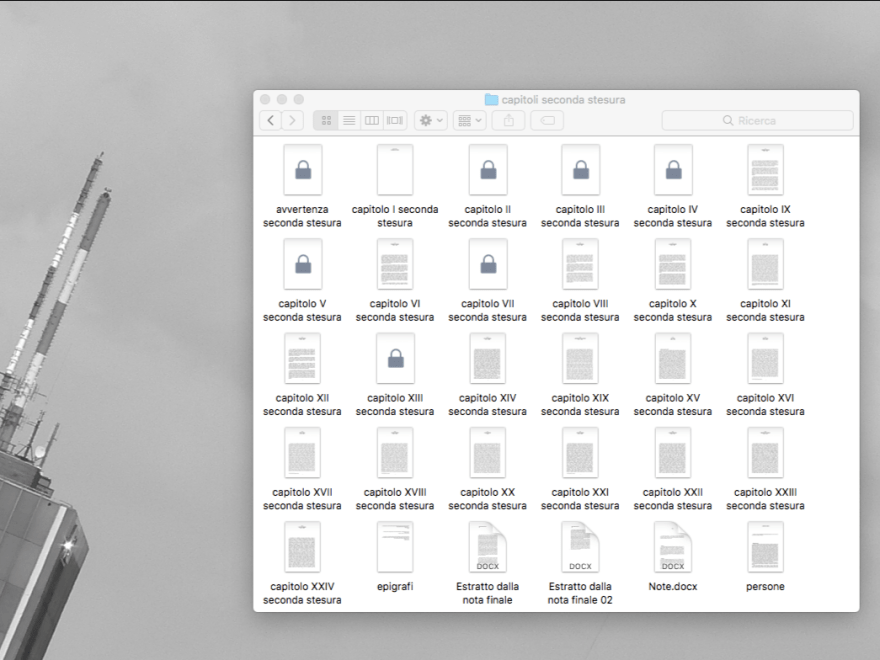880x660 pixels.
Task: Select capitolo XIII seconda stesura locked file
Action: [x=395, y=359]
